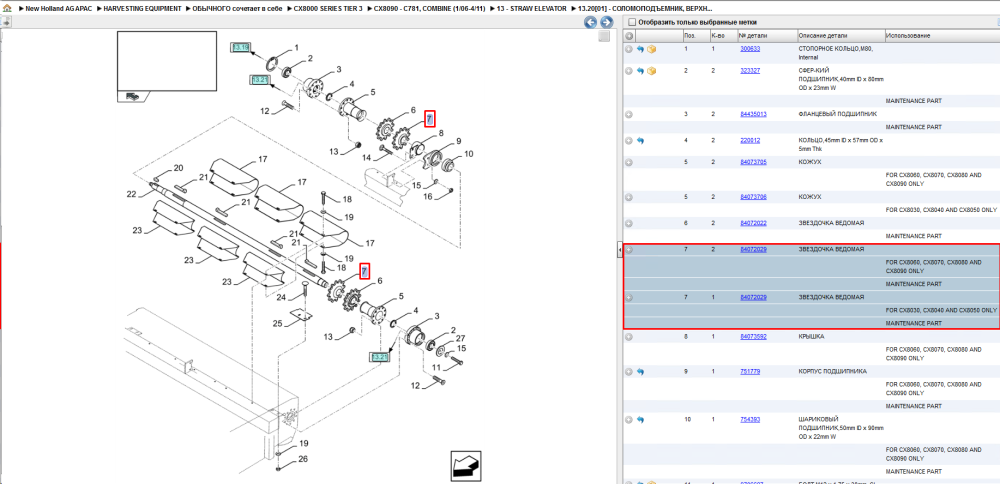Collapse parts list using the splitter arrow
This screenshot has height=484, width=1000.
click(x=619, y=251)
